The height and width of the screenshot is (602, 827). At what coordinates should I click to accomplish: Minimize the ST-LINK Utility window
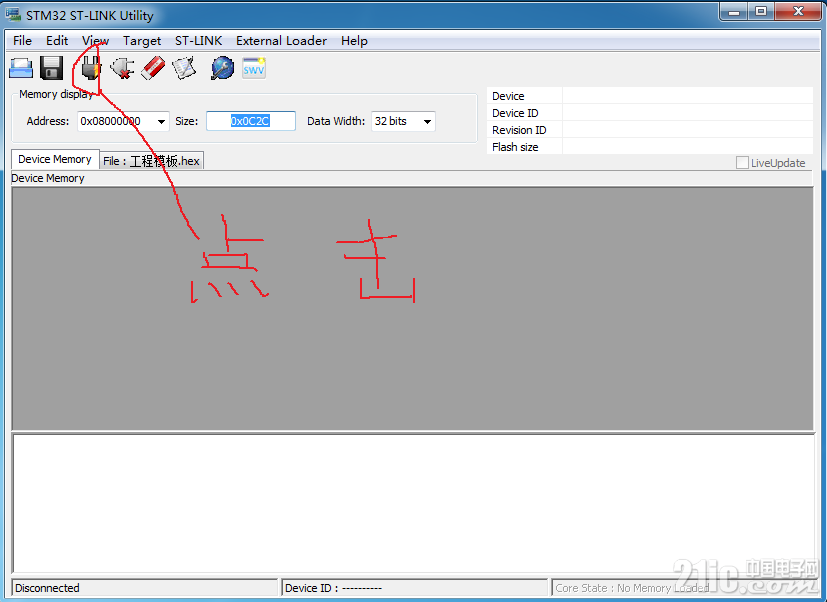pyautogui.click(x=734, y=12)
